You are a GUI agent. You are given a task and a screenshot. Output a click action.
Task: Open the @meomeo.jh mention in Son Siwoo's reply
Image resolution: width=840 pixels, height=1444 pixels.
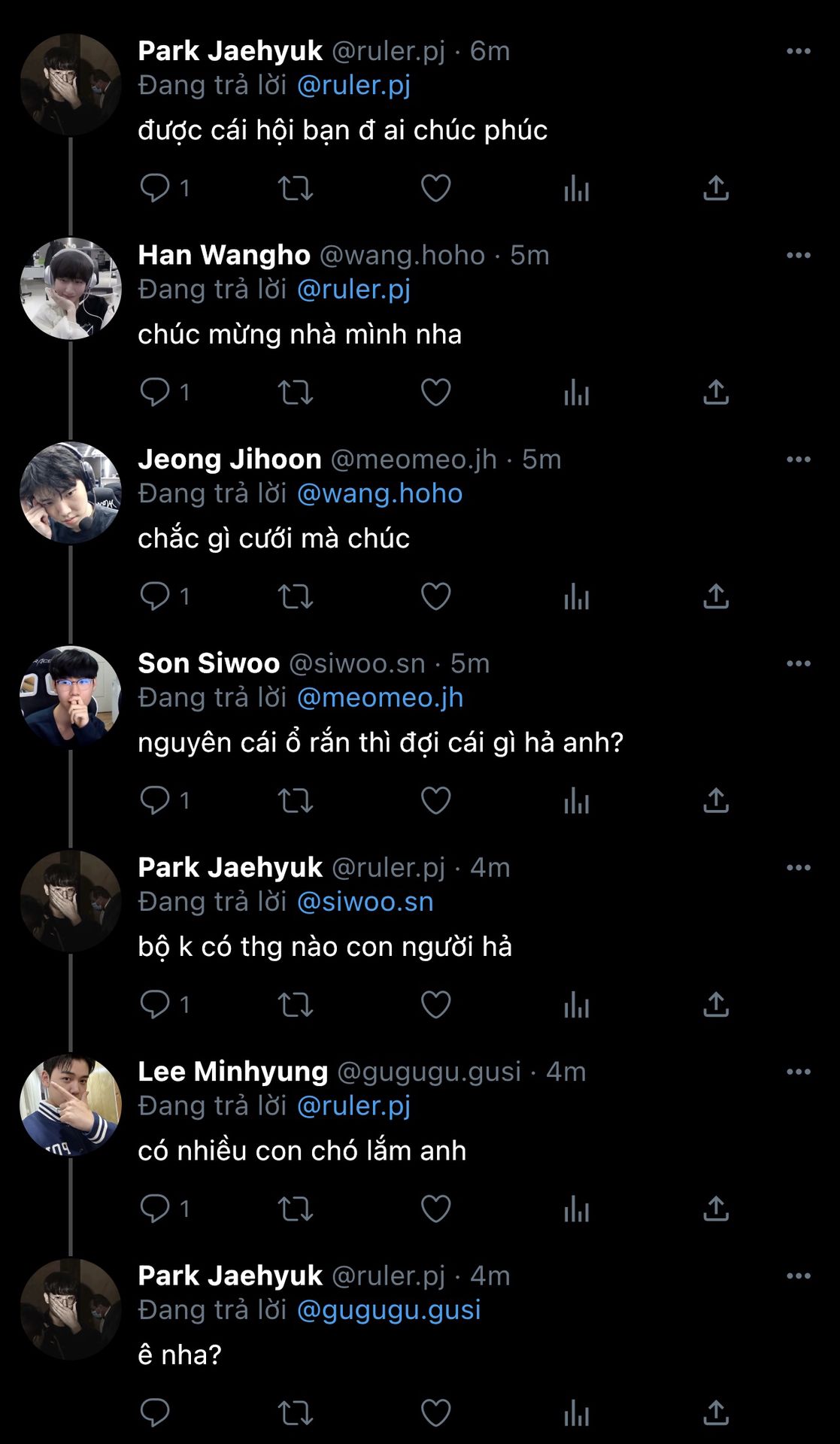(x=380, y=698)
